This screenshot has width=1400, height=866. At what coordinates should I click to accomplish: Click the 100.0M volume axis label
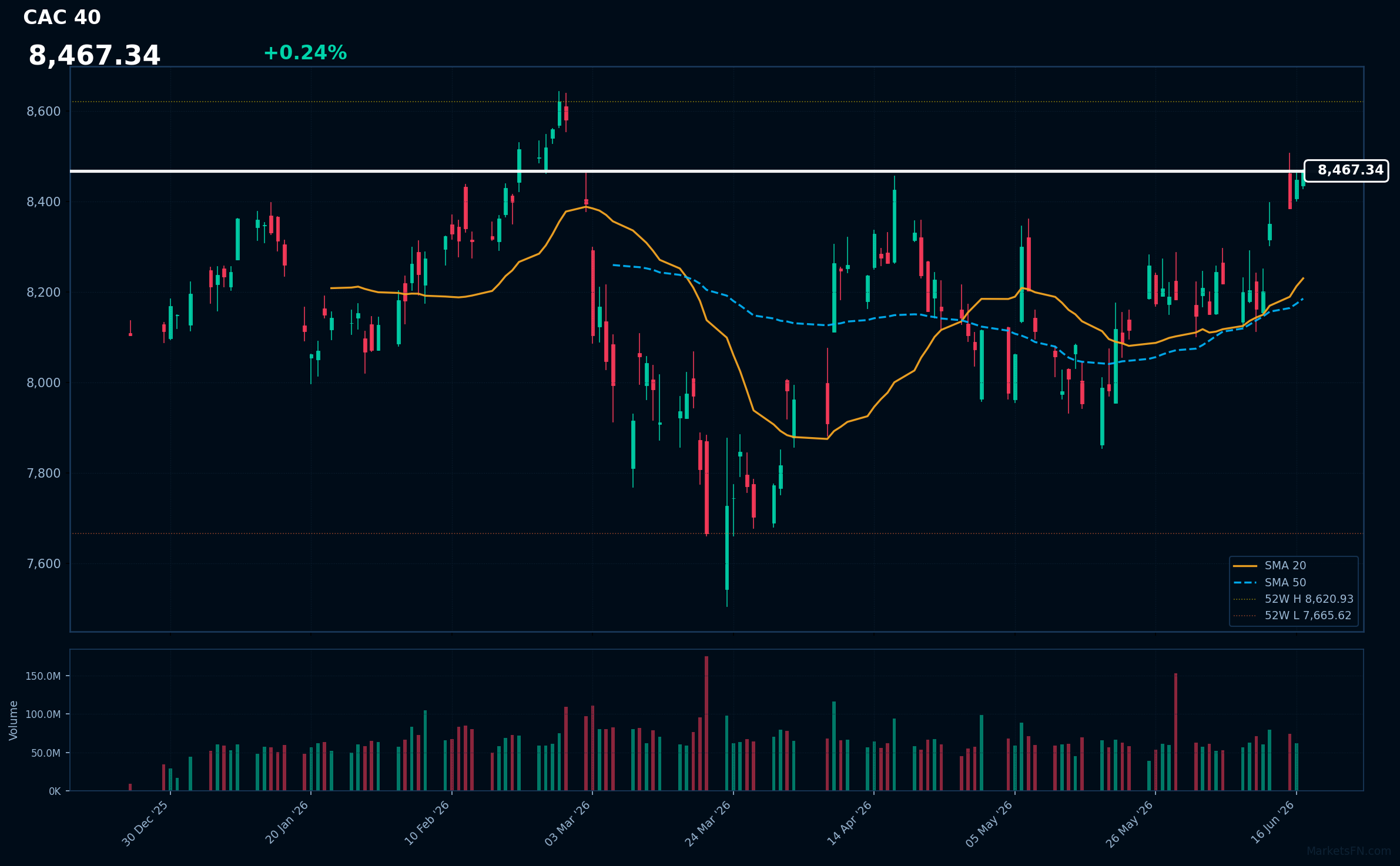pyautogui.click(x=43, y=714)
